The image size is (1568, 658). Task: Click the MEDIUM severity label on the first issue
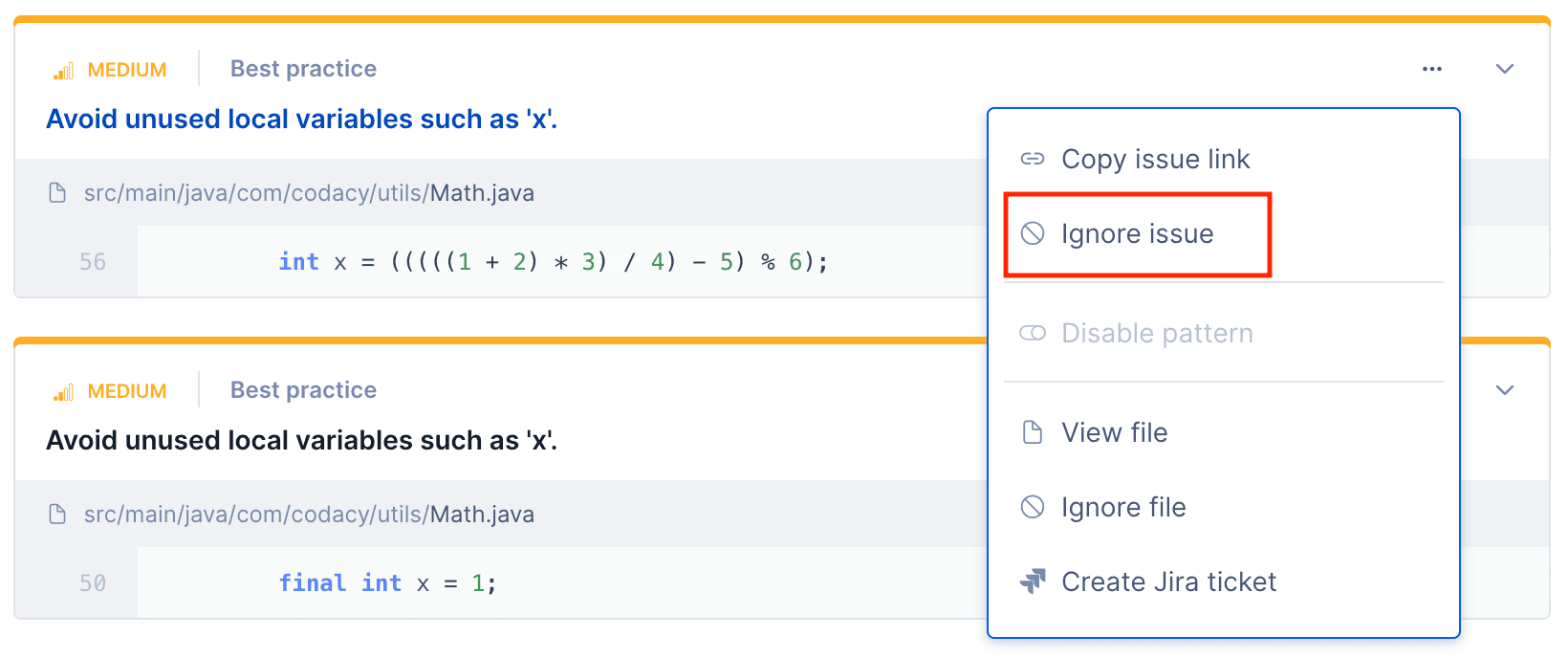pyautogui.click(x=127, y=69)
